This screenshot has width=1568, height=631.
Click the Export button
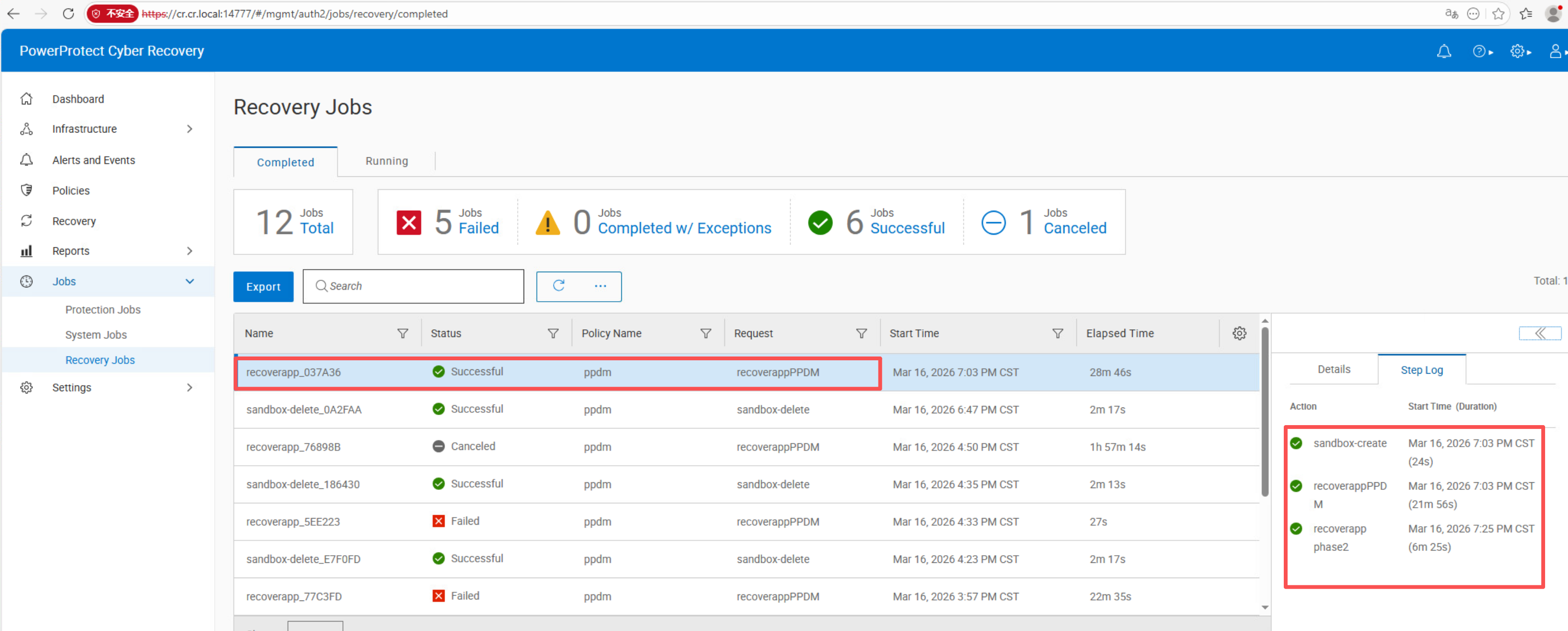(263, 286)
